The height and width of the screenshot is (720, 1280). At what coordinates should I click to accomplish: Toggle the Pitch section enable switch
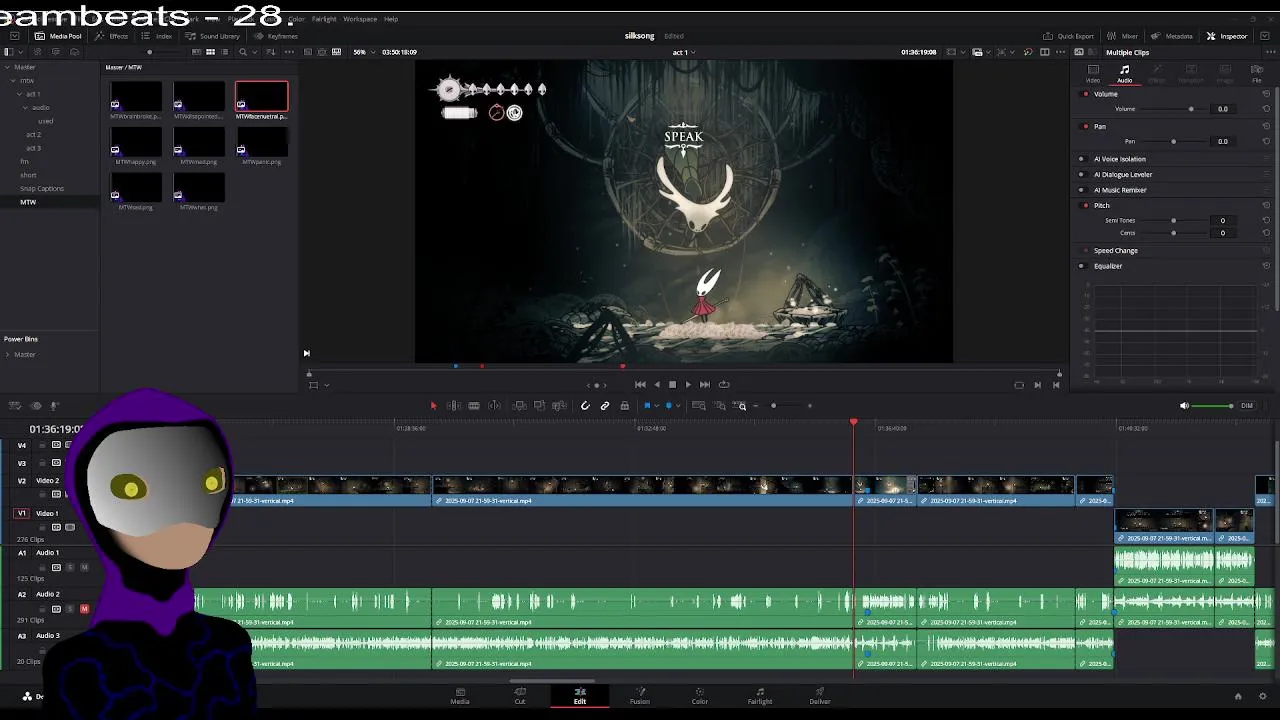[1086, 205]
